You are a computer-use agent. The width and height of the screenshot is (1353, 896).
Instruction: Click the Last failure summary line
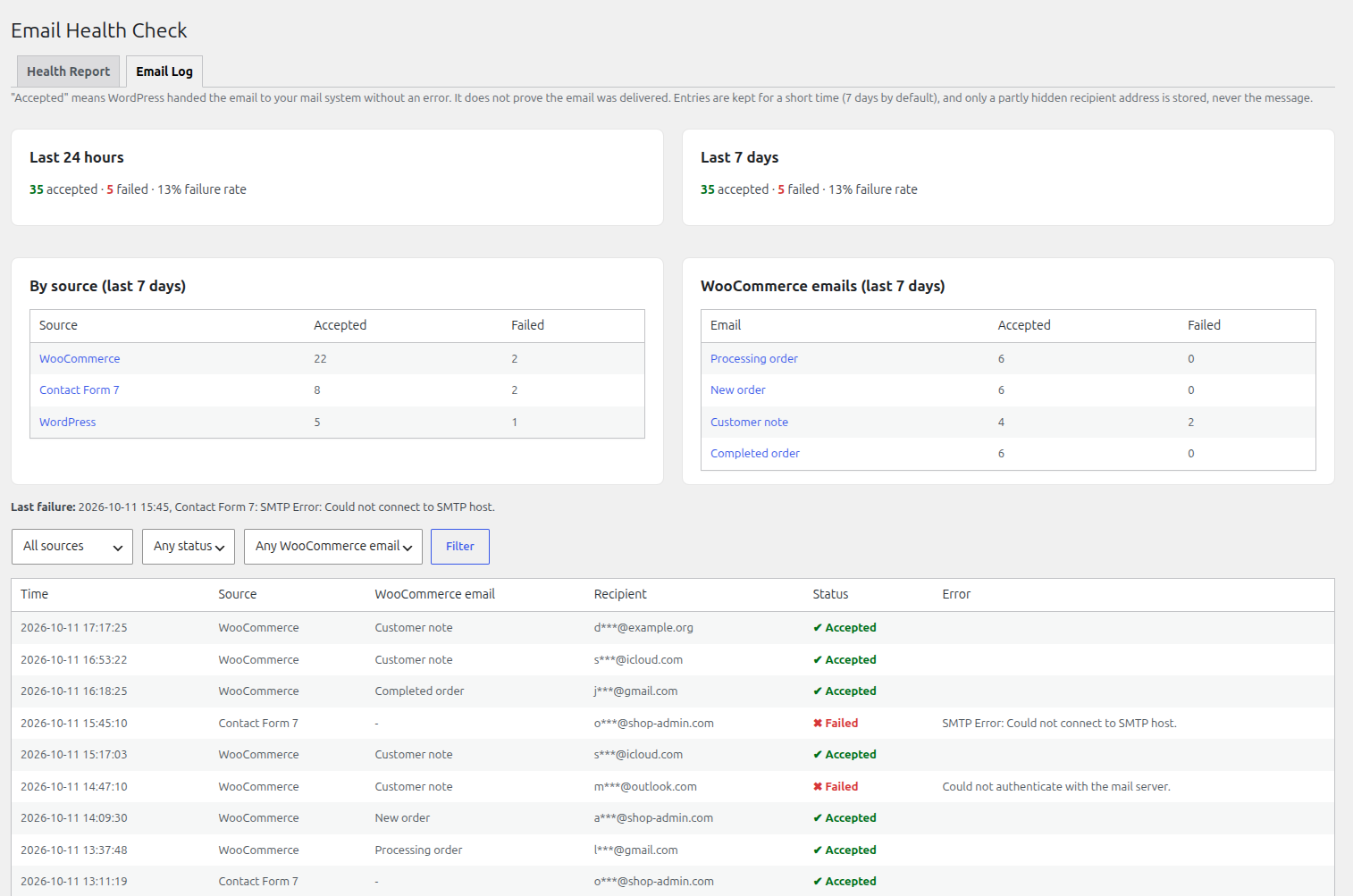(253, 507)
